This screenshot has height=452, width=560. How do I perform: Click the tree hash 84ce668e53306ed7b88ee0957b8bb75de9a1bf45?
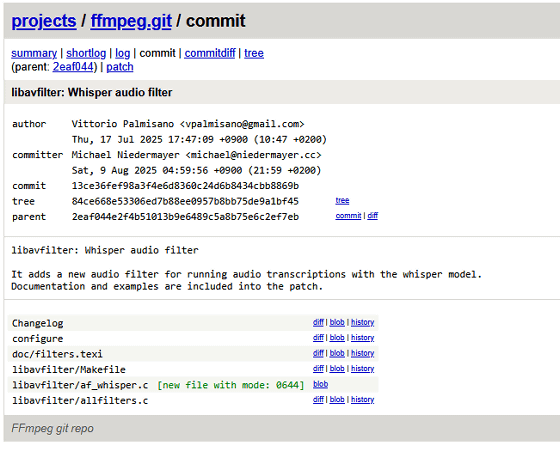(185, 201)
